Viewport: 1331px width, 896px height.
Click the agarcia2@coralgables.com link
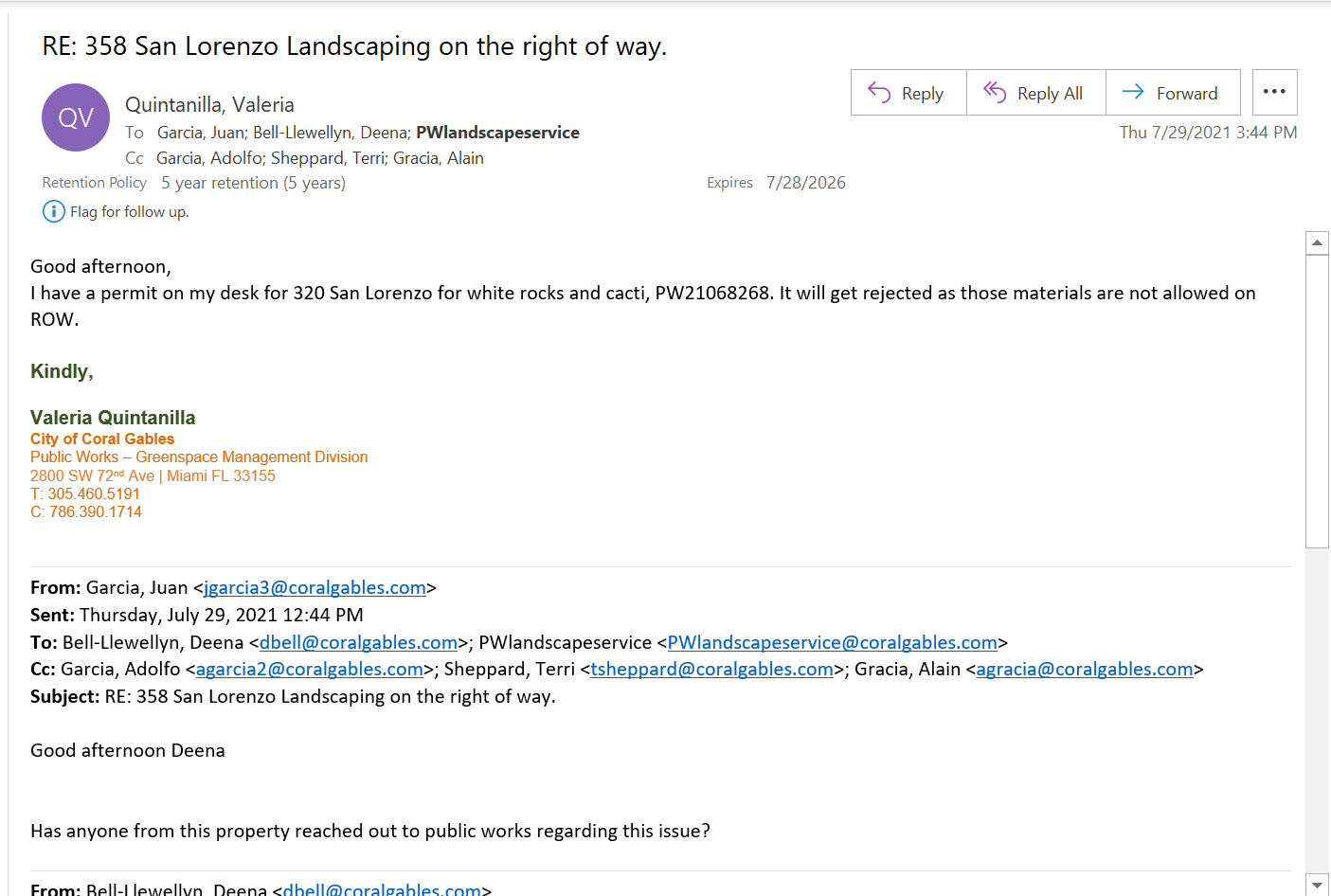(x=309, y=669)
